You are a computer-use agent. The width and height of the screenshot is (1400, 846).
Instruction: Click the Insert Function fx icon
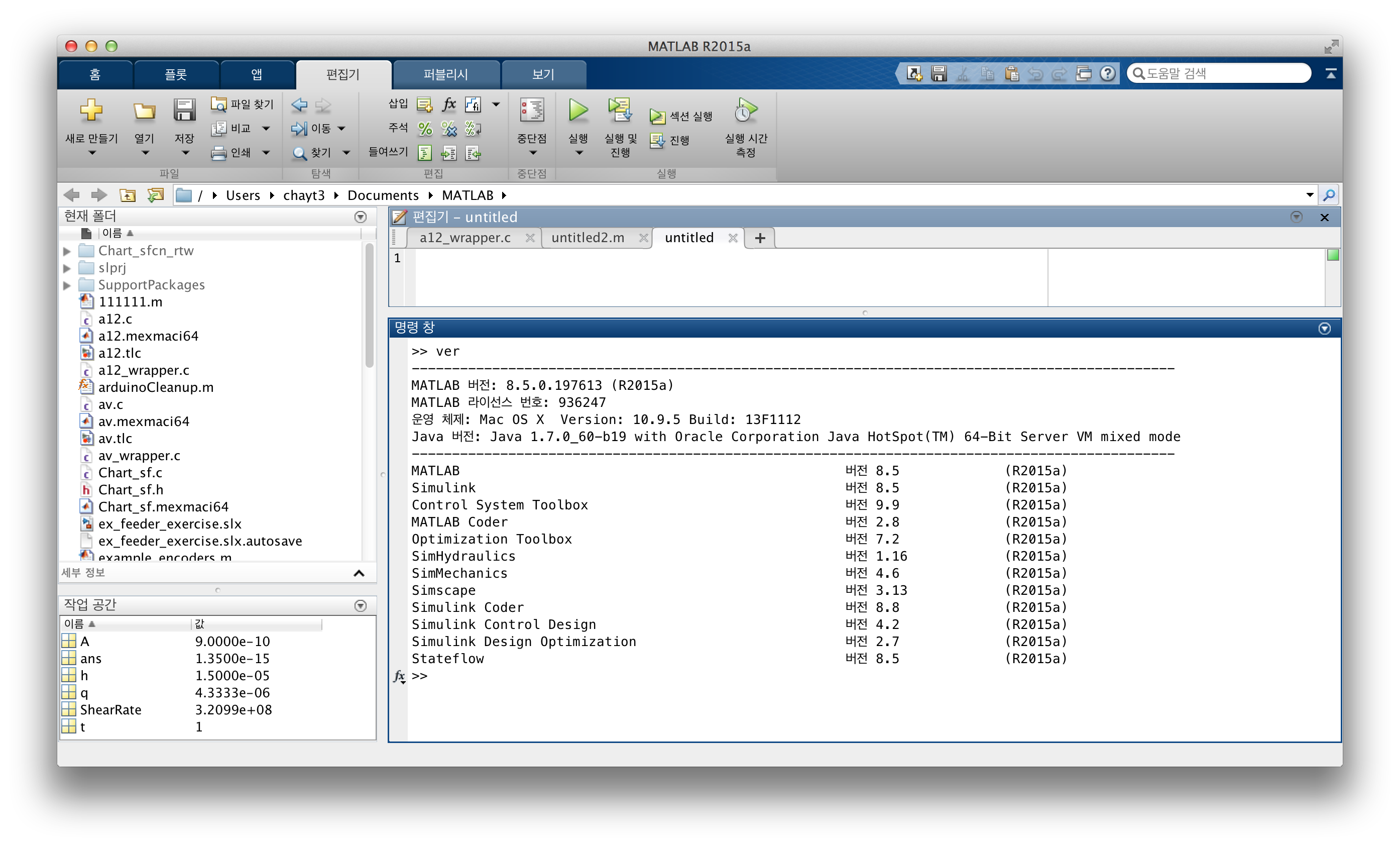tap(449, 104)
